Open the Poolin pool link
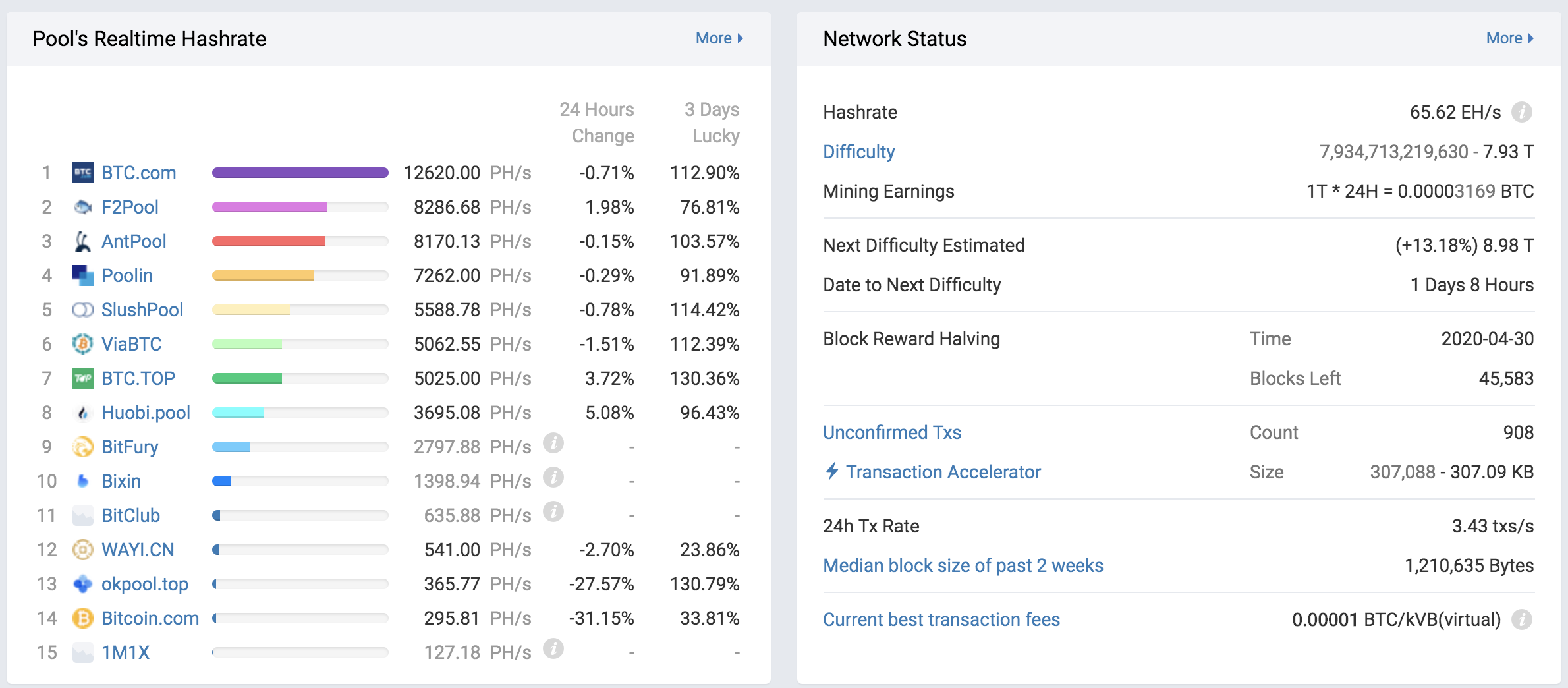 click(x=127, y=275)
